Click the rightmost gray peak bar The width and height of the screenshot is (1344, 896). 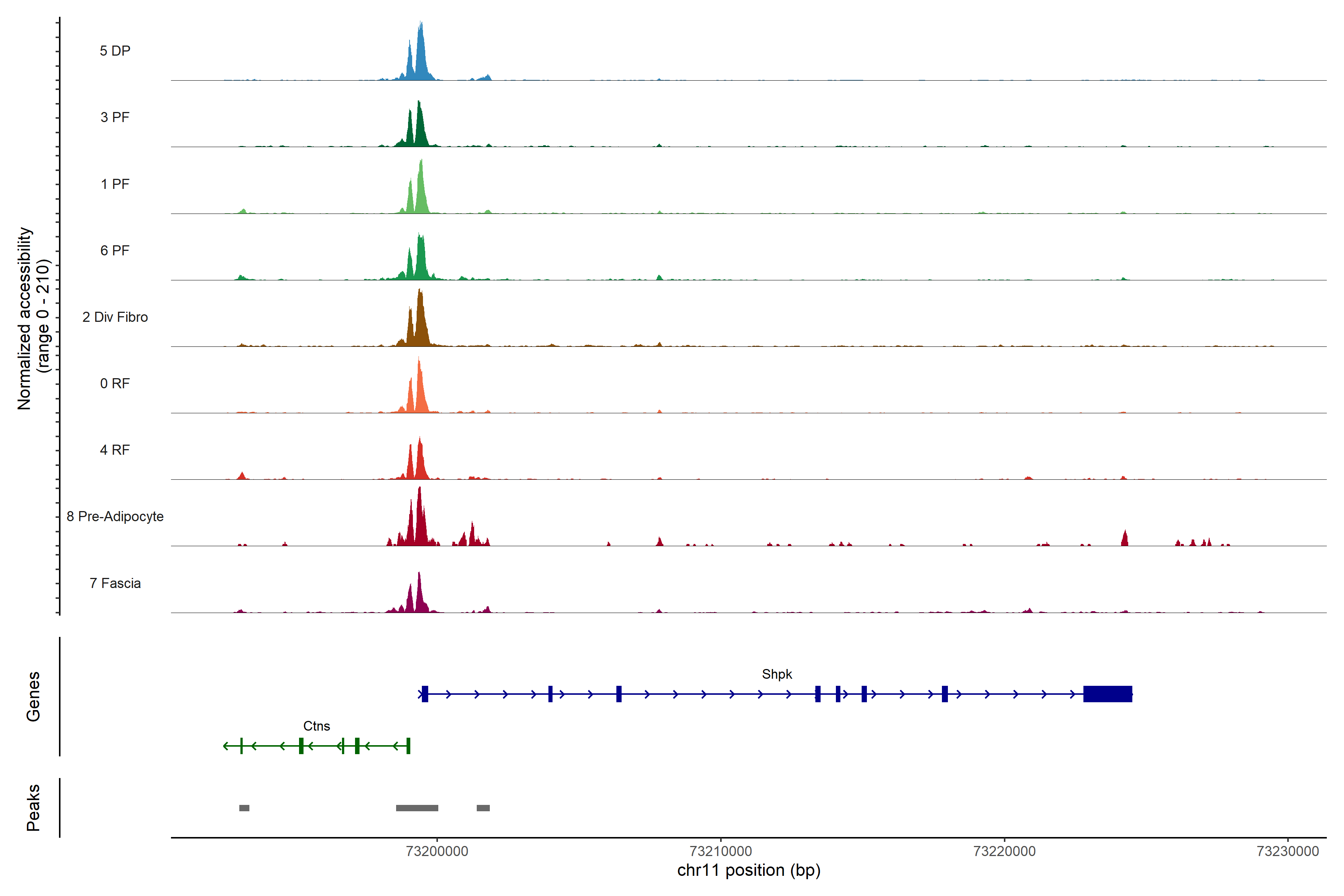(x=483, y=808)
